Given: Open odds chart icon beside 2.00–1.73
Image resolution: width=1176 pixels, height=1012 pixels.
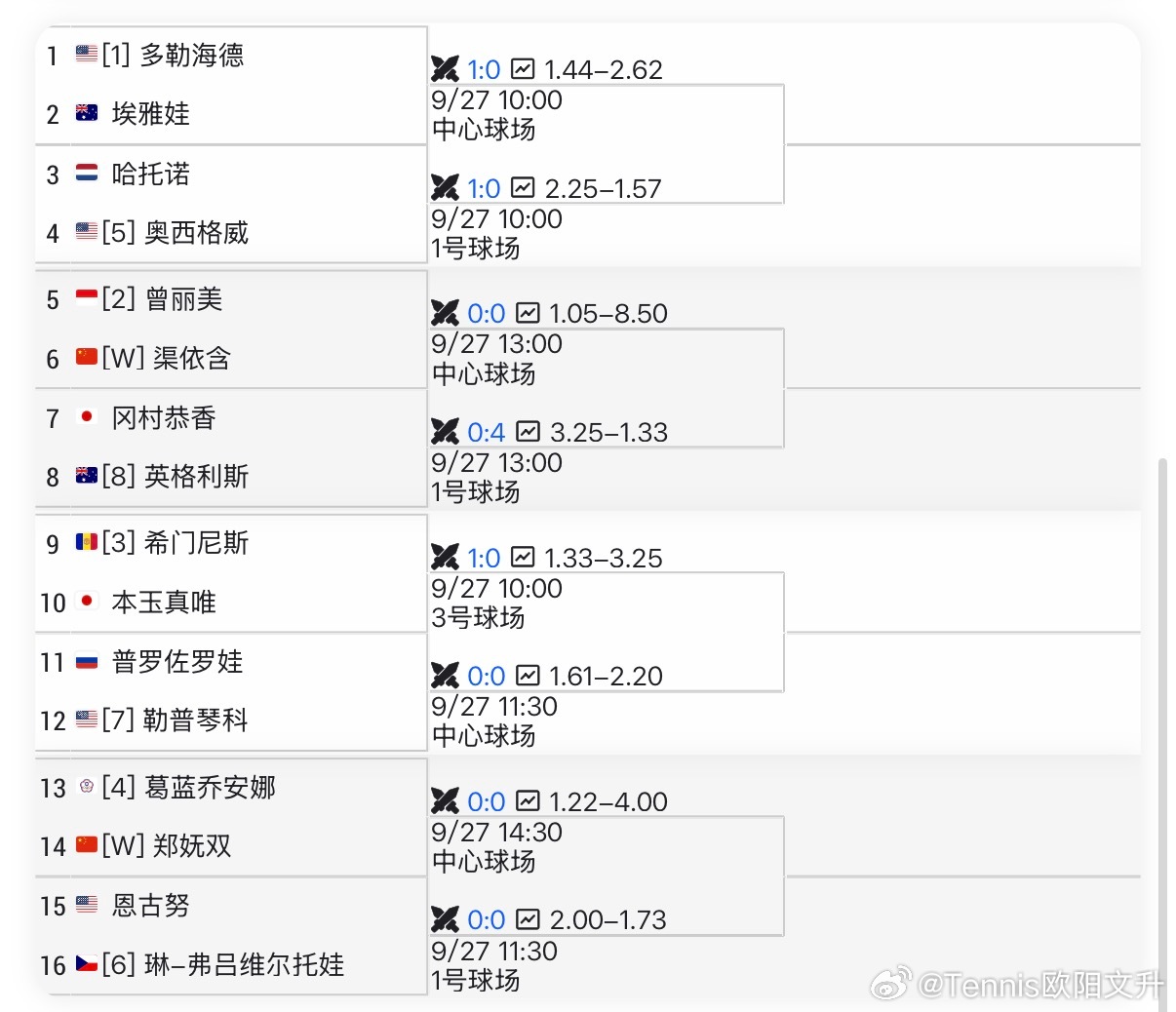Looking at the screenshot, I should pyautogui.click(x=528, y=918).
